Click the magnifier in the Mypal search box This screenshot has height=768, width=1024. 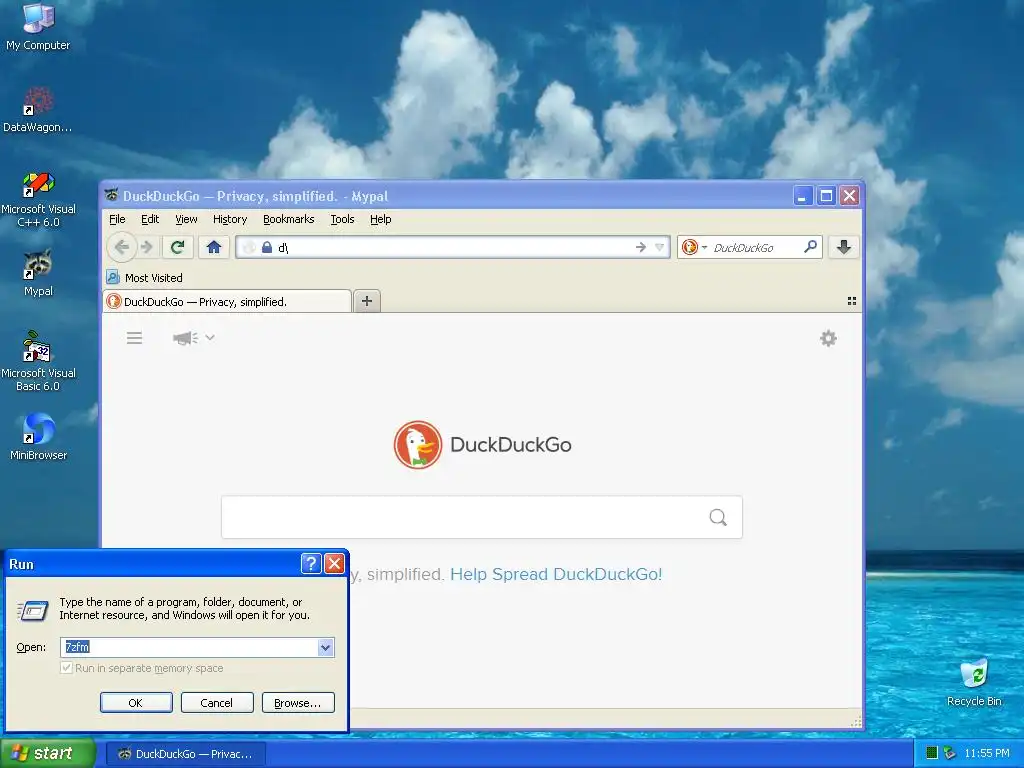coord(810,247)
